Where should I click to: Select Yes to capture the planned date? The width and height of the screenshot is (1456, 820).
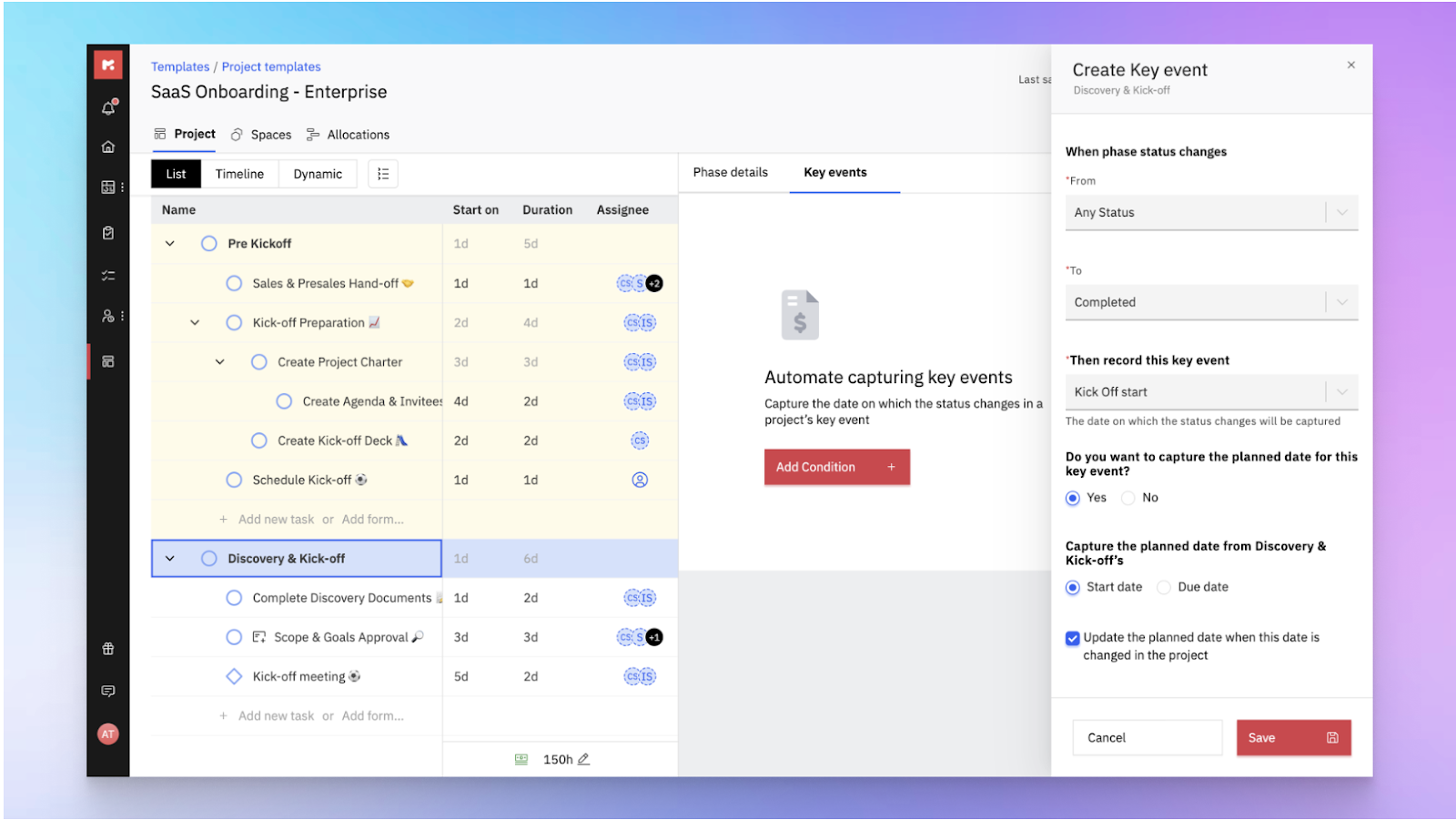click(1072, 498)
